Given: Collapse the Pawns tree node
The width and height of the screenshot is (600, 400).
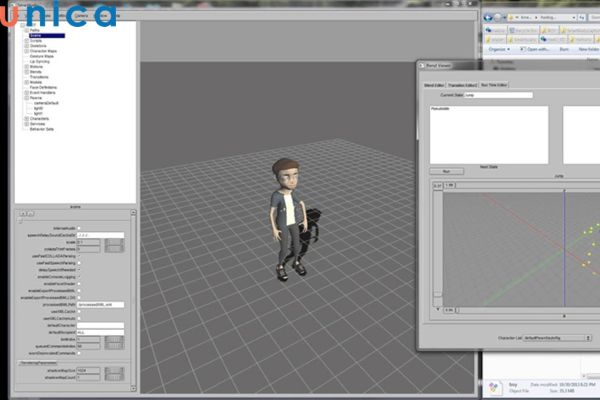Looking at the screenshot, I should 25,98.
